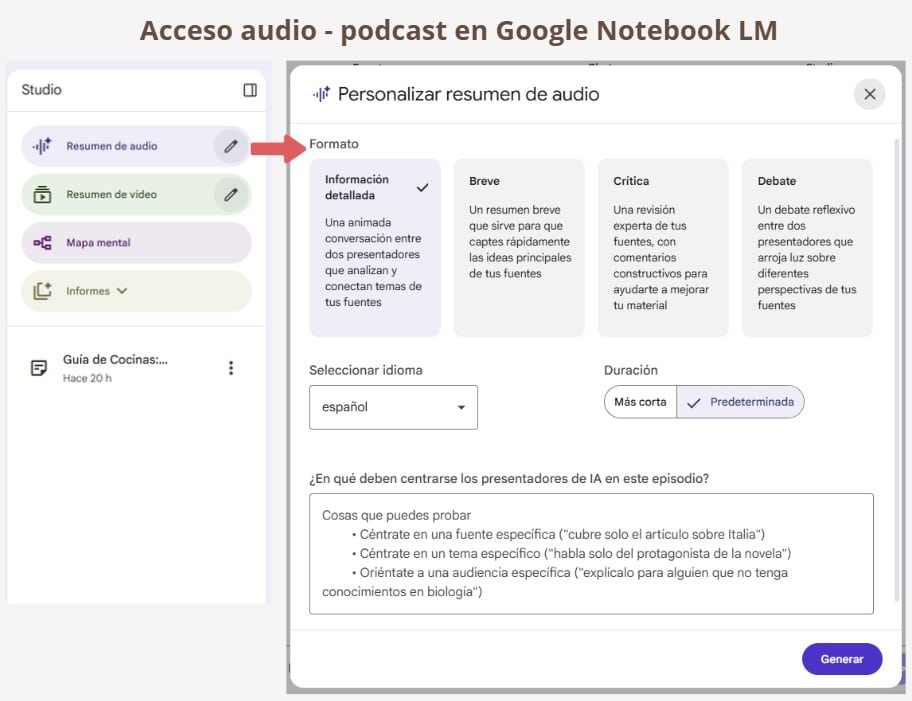
Task: Set duration to Predeterminada
Action: [x=741, y=402]
